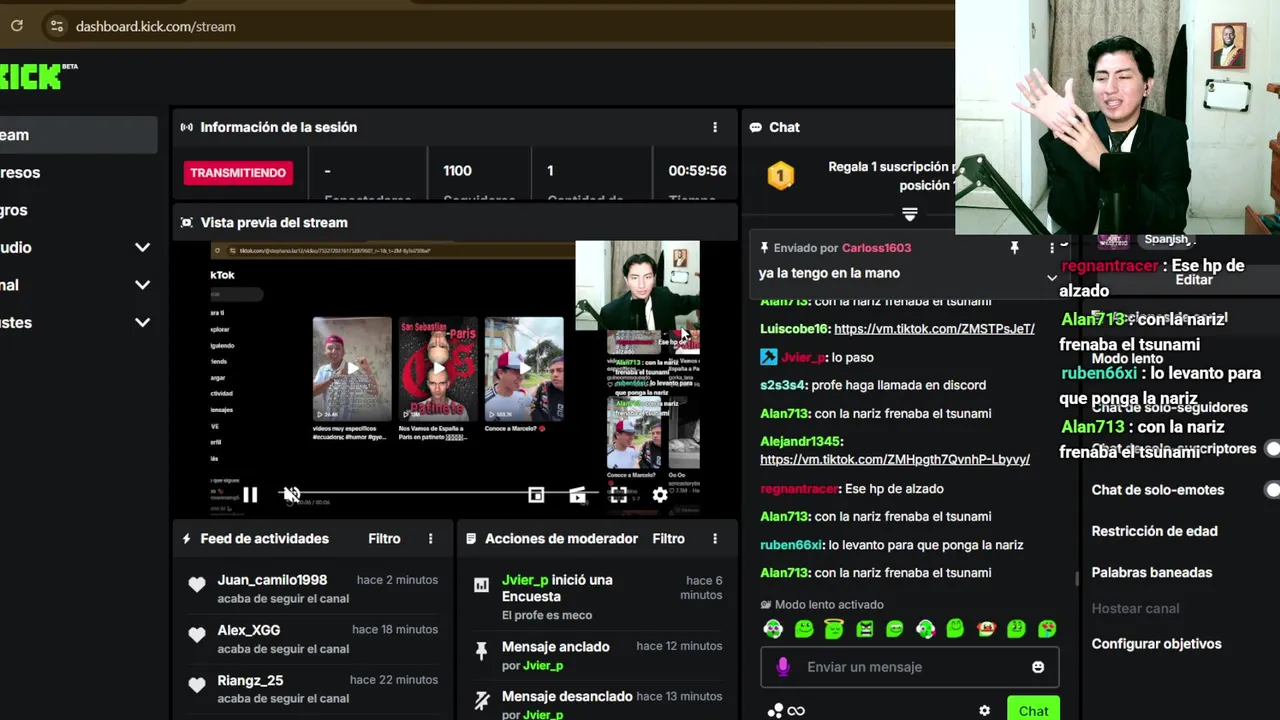Open Alejandr1345's TikTok link in chat

tap(895, 460)
